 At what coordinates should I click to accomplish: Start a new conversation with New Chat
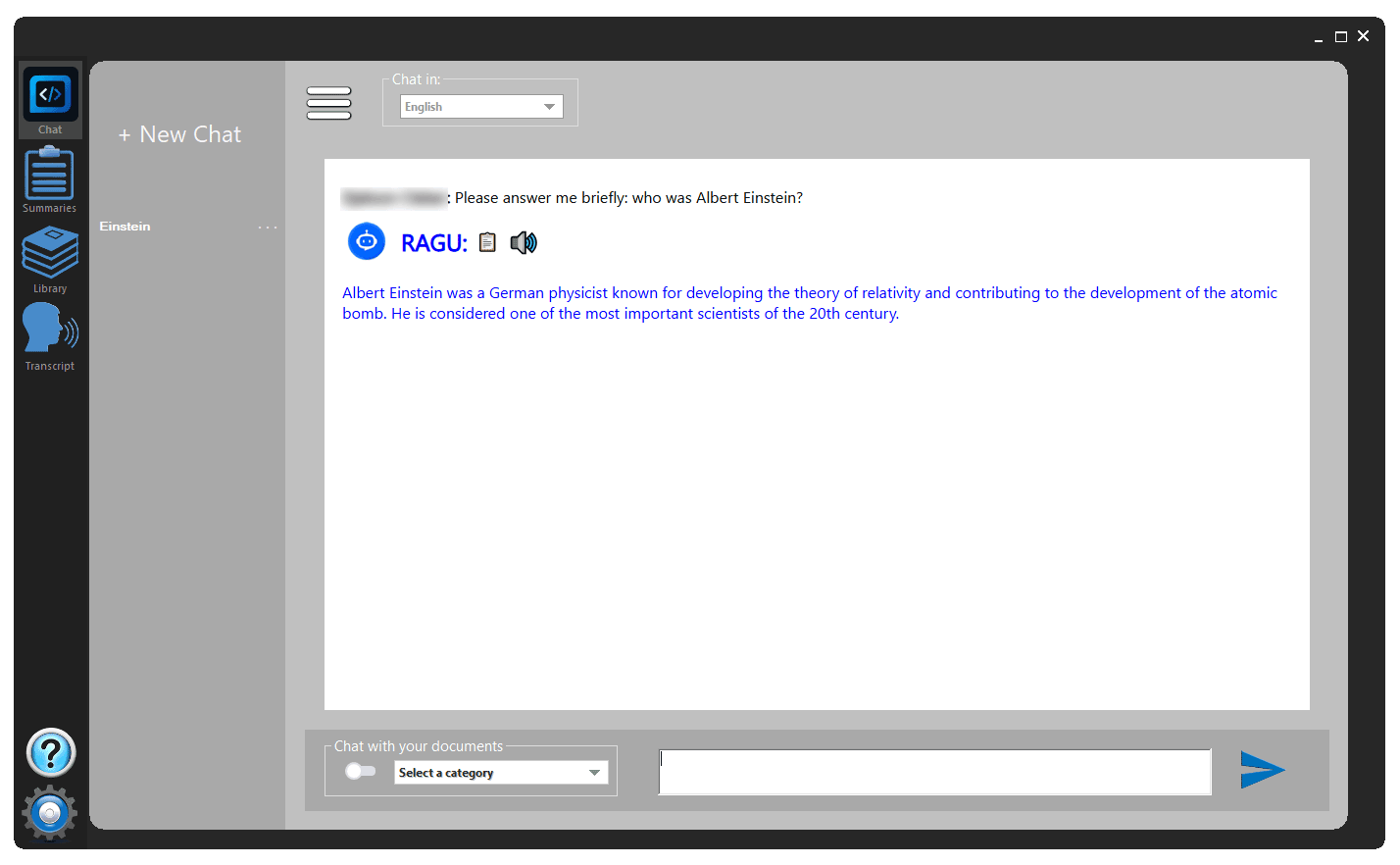tap(180, 134)
